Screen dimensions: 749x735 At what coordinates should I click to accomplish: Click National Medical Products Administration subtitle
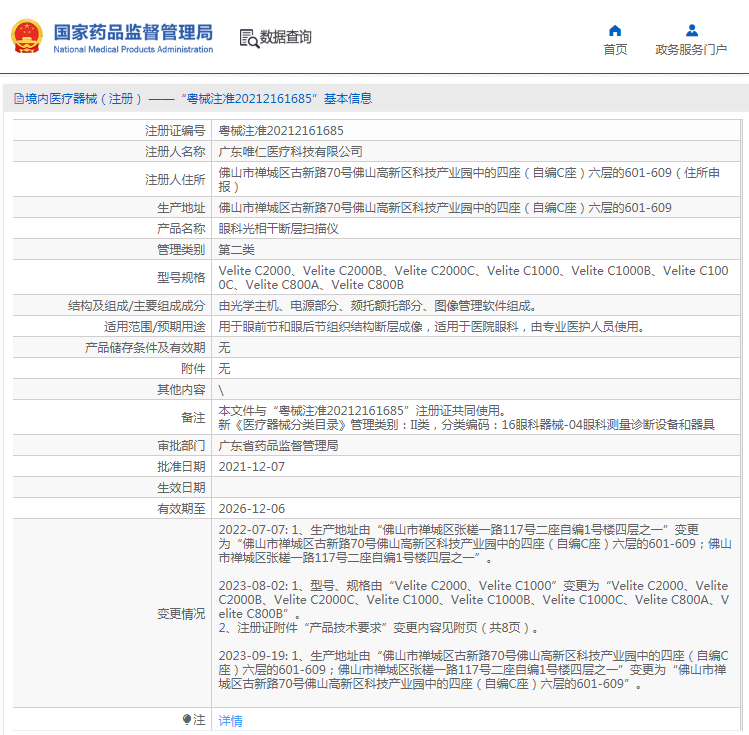[x=133, y=49]
